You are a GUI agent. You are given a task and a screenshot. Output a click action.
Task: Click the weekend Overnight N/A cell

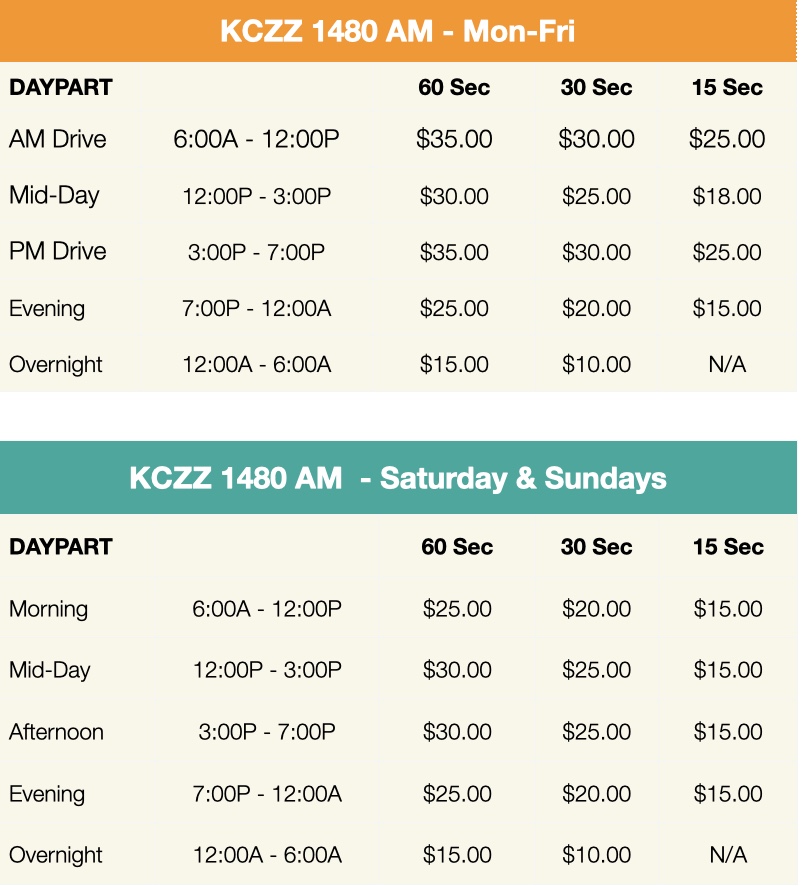point(727,855)
